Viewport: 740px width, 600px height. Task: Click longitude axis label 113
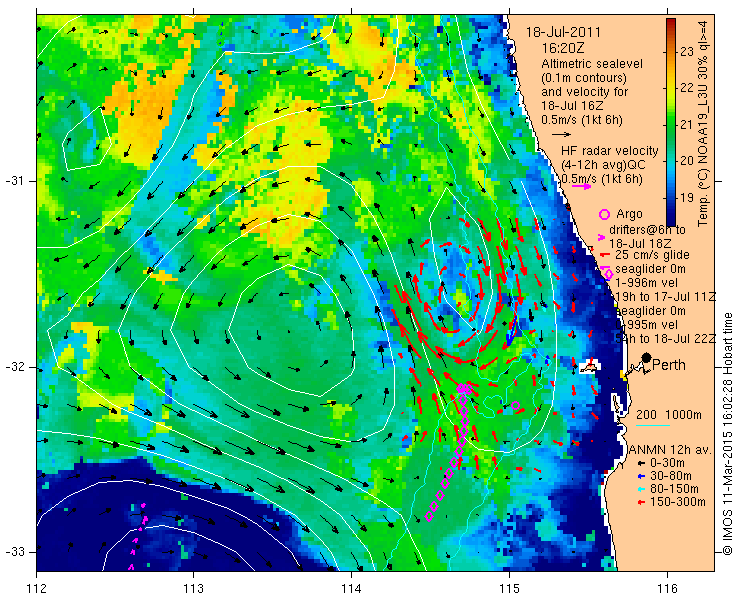pyautogui.click(x=193, y=588)
